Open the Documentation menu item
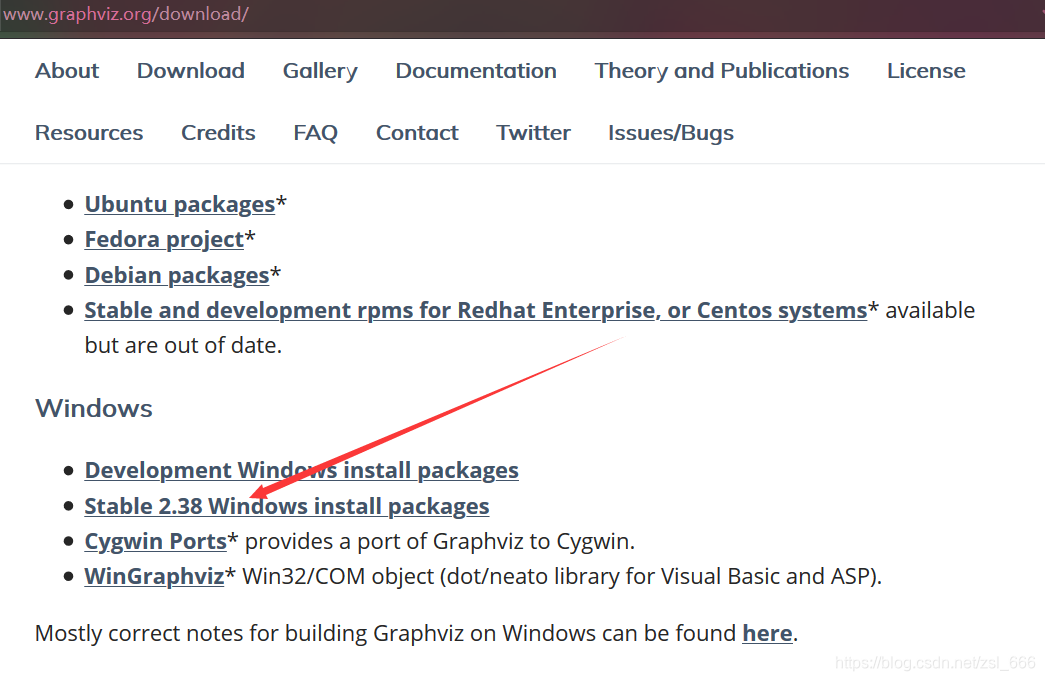Viewport: 1045px width, 681px height. point(476,71)
